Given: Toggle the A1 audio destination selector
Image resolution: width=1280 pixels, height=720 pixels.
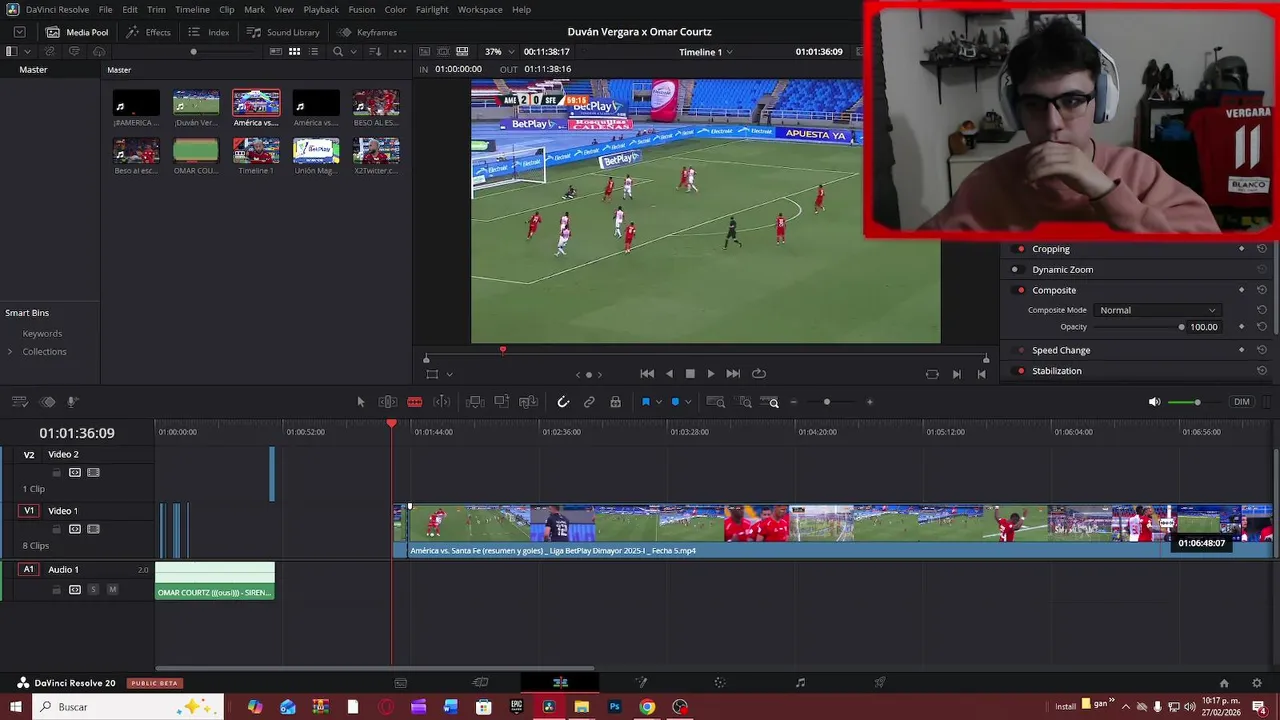Looking at the screenshot, I should coord(29,570).
